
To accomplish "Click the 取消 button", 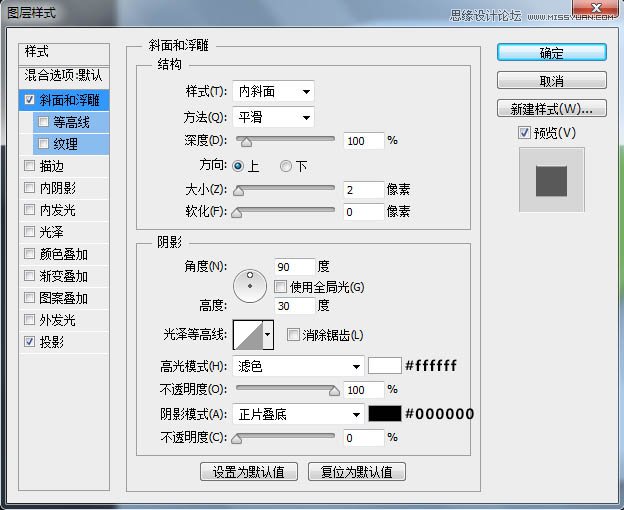I will tap(552, 80).
